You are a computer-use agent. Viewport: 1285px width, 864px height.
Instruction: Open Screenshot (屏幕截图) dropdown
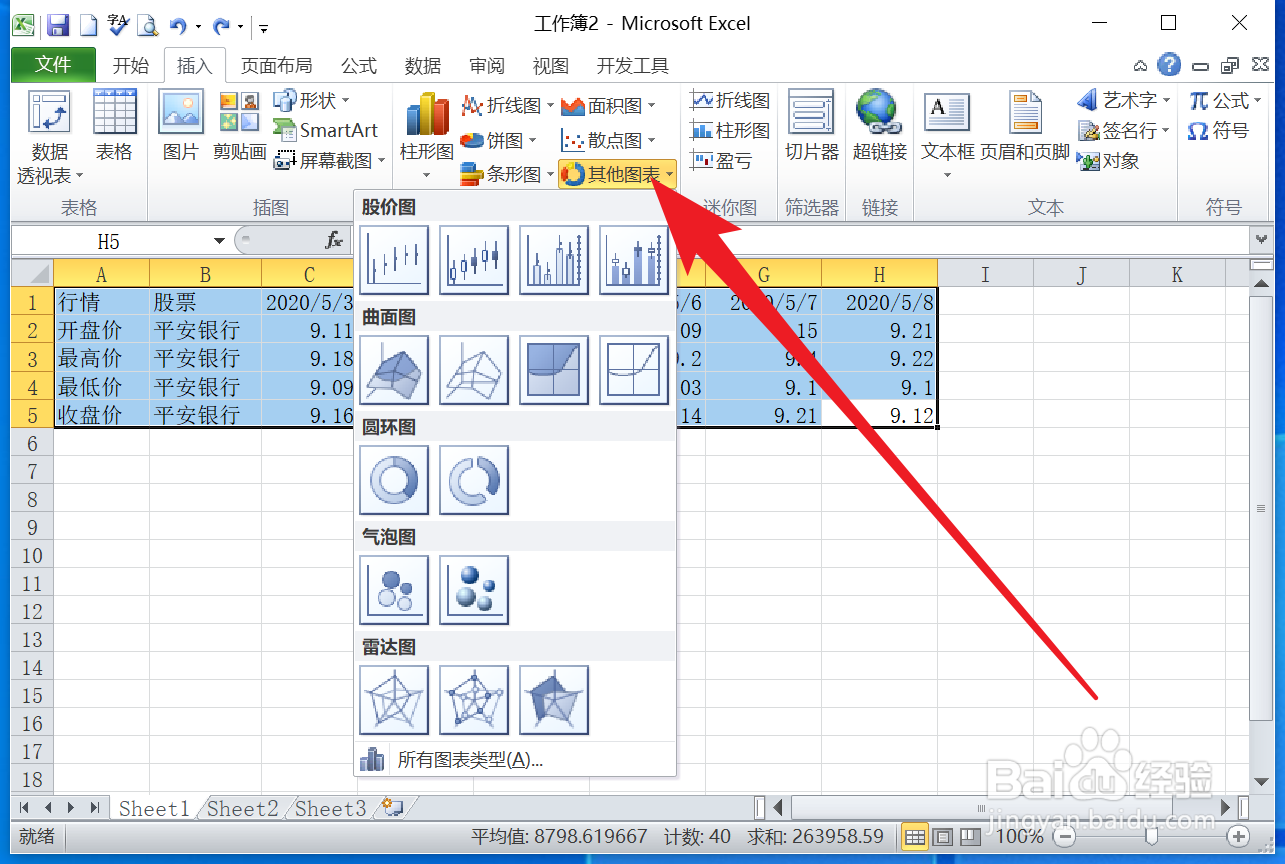tap(329, 160)
